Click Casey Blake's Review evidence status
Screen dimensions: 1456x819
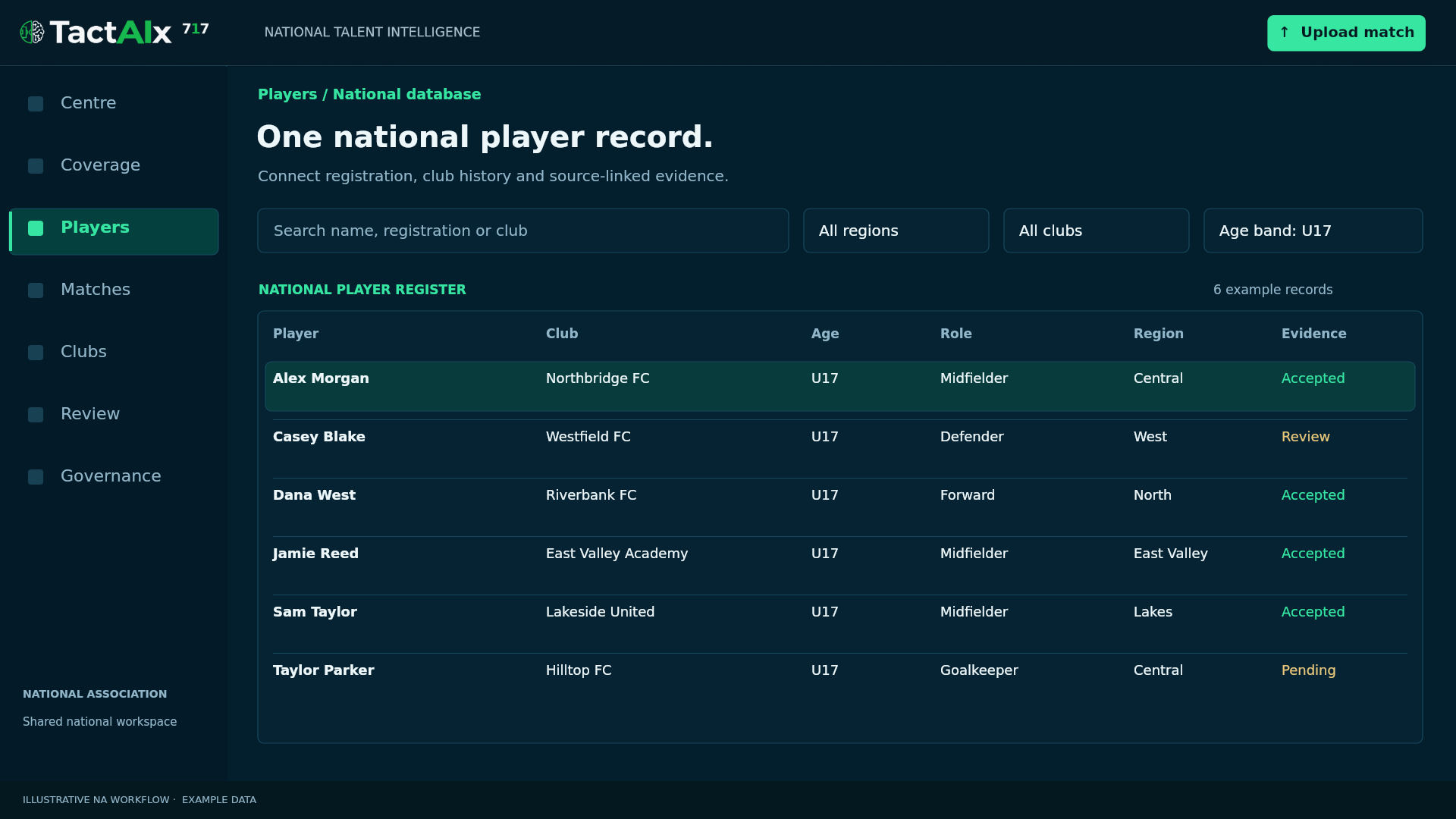[x=1305, y=437]
